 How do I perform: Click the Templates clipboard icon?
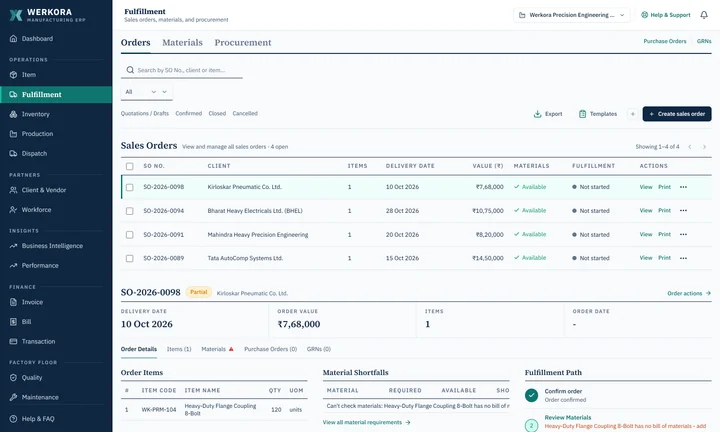[582, 114]
